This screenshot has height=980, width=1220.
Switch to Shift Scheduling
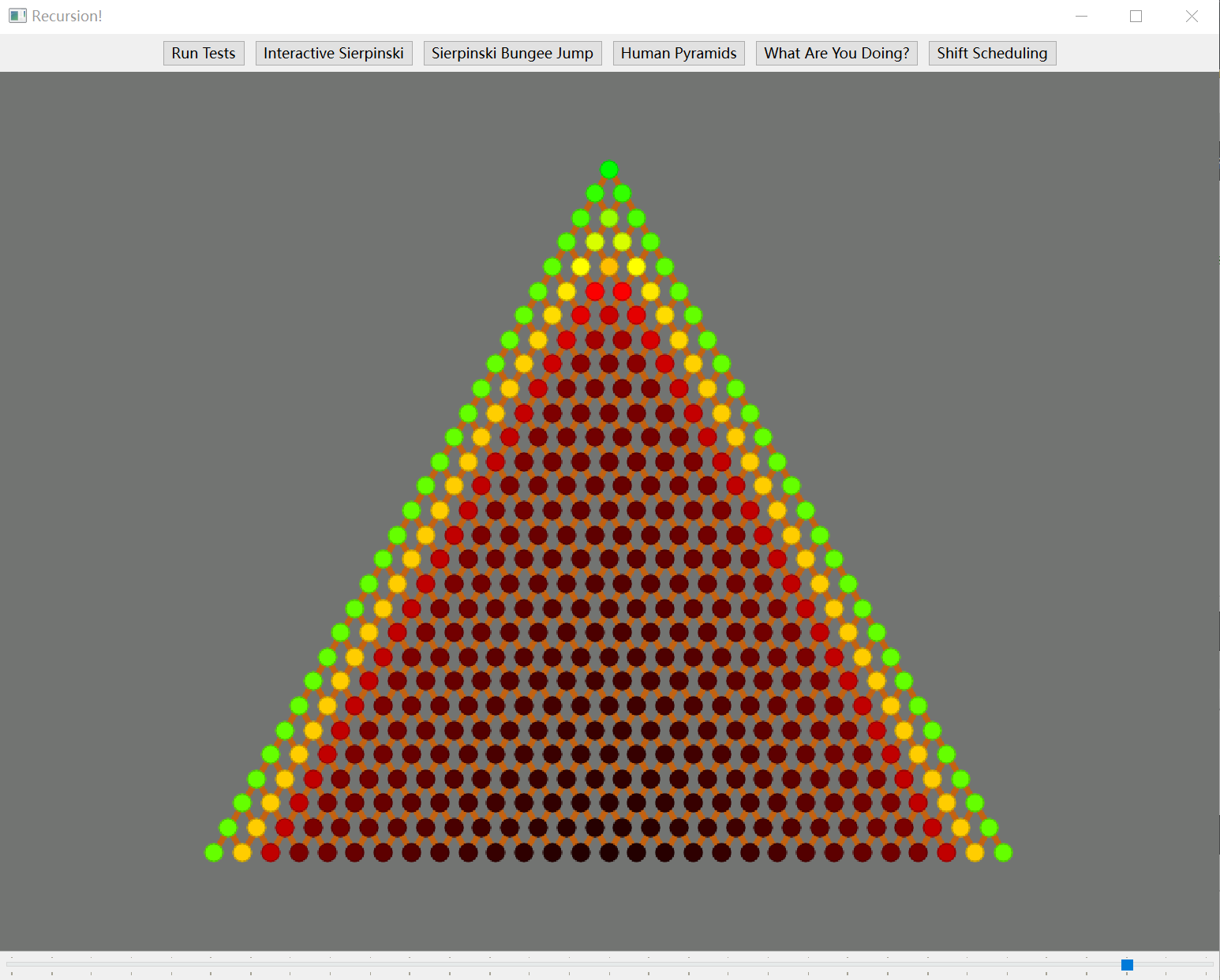(x=992, y=53)
